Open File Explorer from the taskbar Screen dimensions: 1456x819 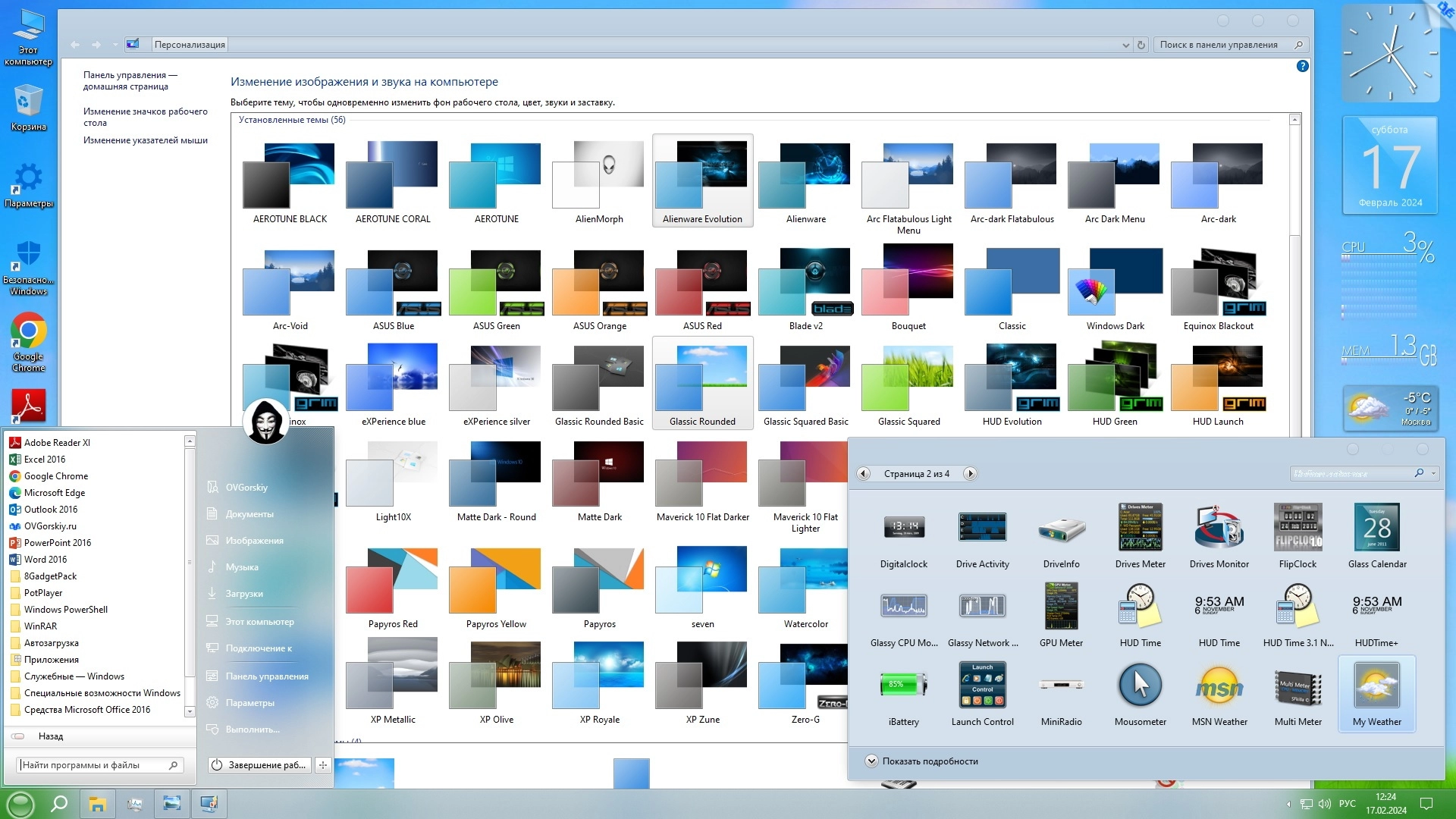click(97, 804)
